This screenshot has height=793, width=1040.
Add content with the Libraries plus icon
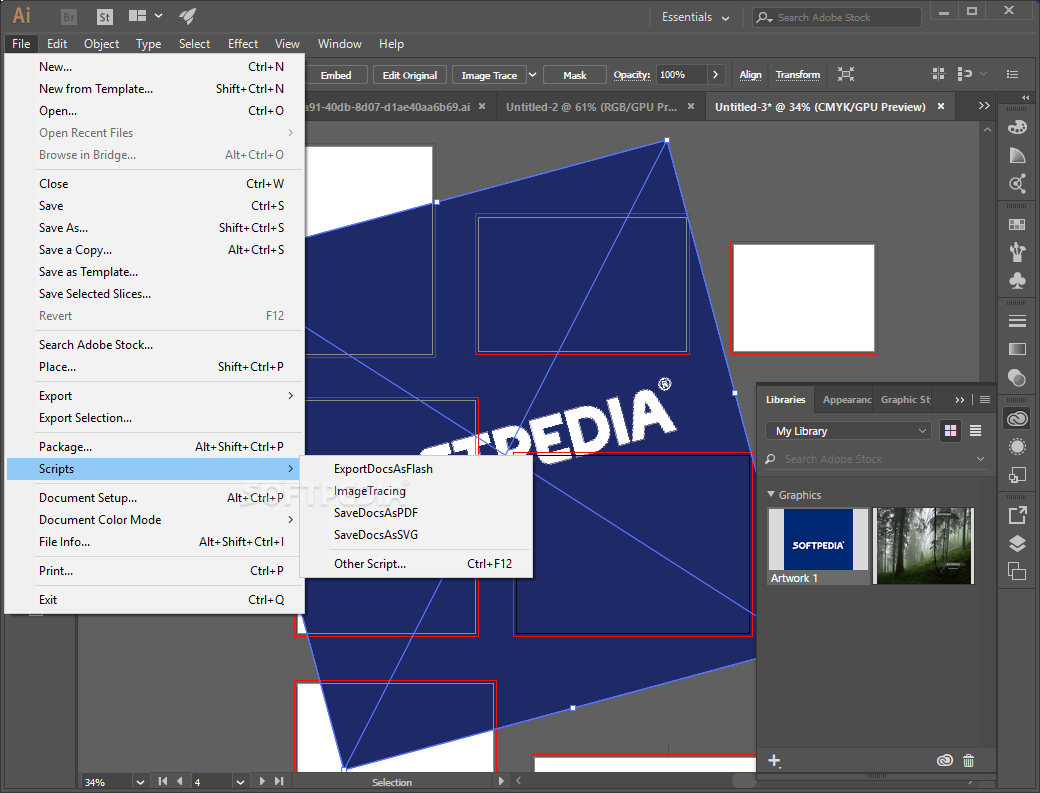coord(774,761)
